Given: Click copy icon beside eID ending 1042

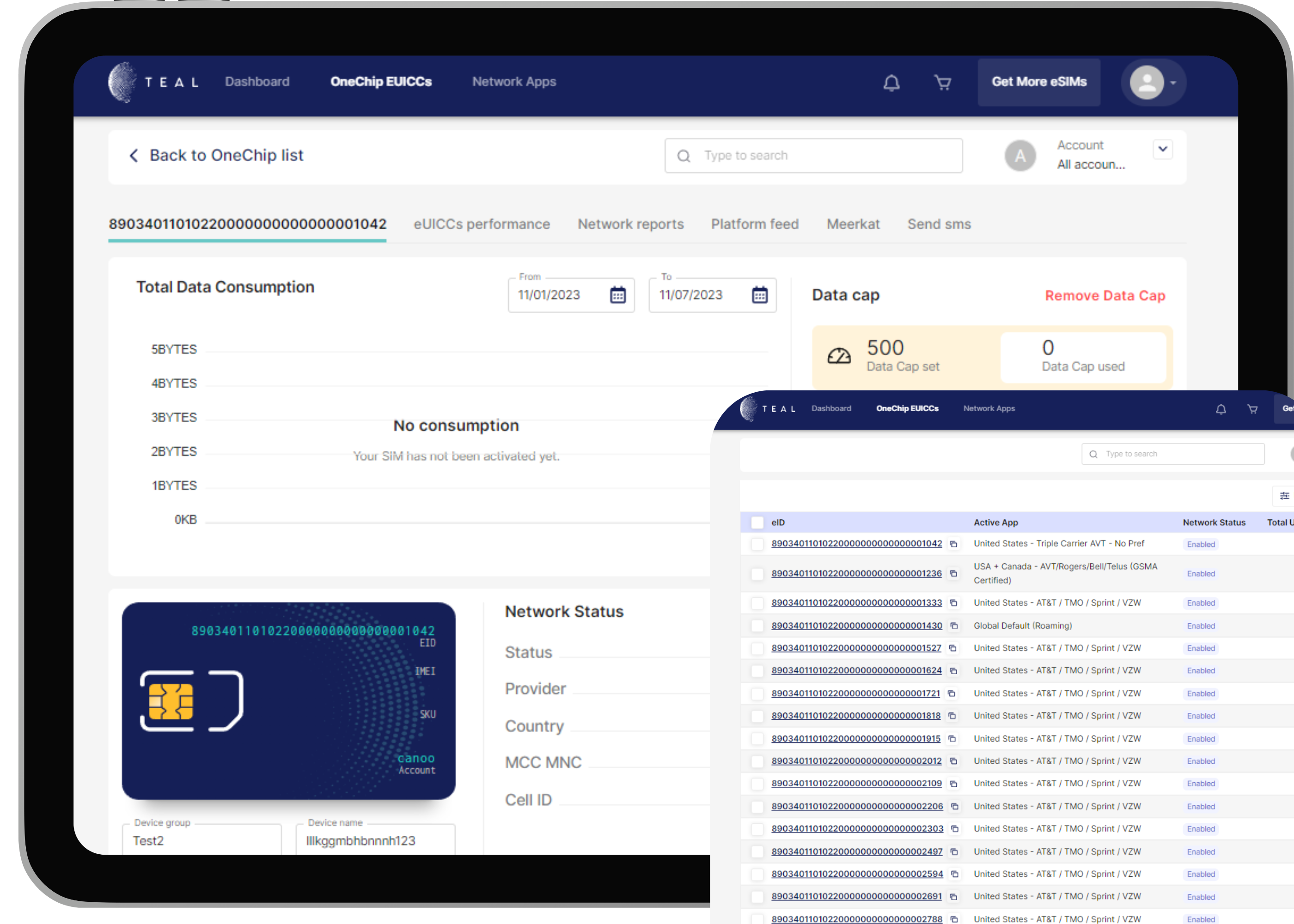Looking at the screenshot, I should pos(953,544).
